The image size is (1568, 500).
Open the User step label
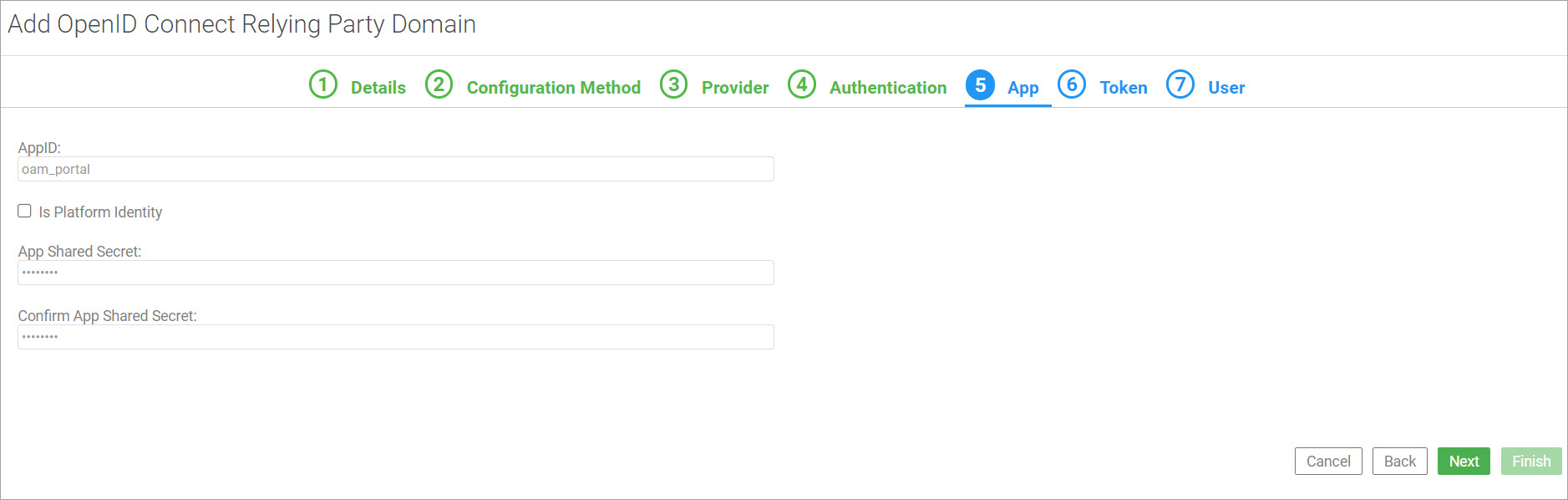(1226, 88)
